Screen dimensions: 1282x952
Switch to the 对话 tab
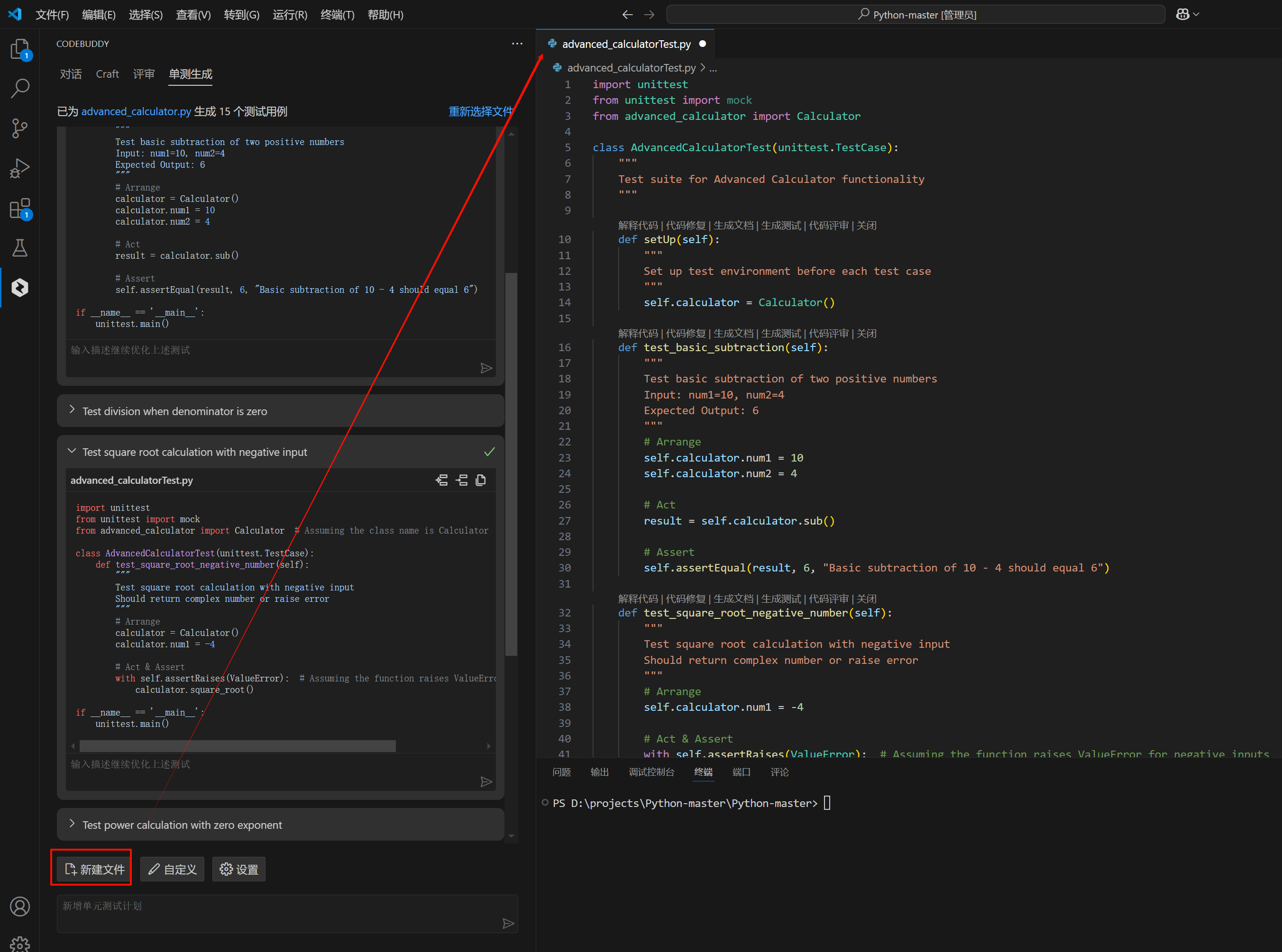pyautogui.click(x=71, y=74)
